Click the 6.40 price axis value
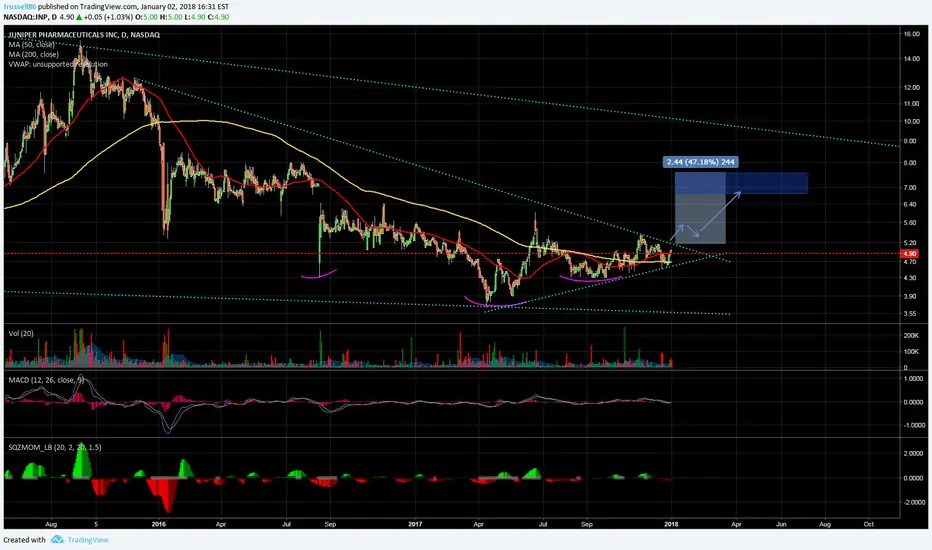 909,204
